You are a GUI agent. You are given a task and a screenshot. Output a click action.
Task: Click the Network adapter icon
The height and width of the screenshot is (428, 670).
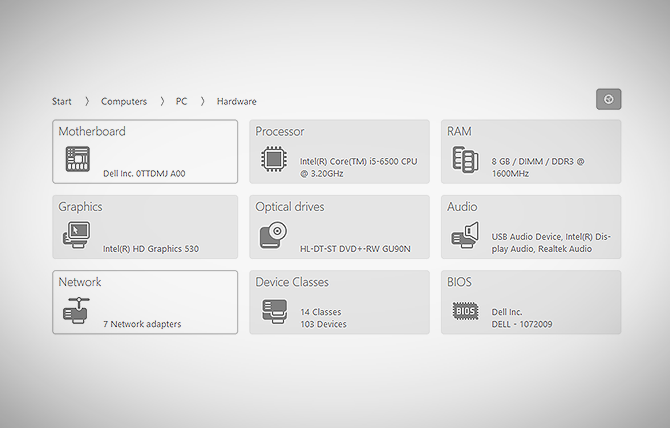pos(76,310)
